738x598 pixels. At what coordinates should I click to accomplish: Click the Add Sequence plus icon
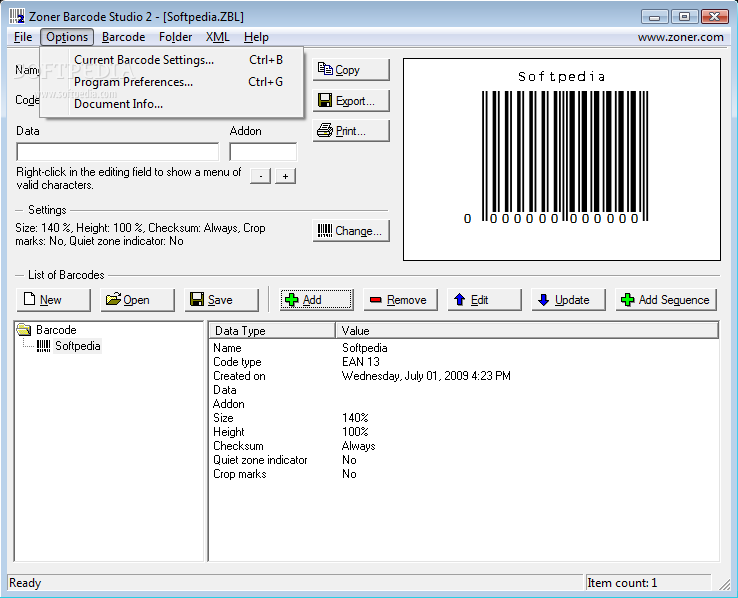pyautogui.click(x=627, y=300)
